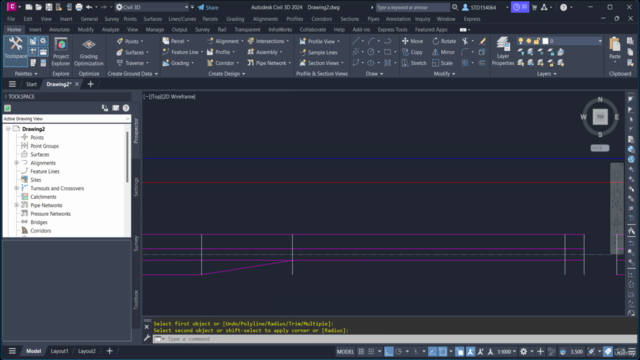
Task: Click the Plot printer icon
Action: coord(79,7)
